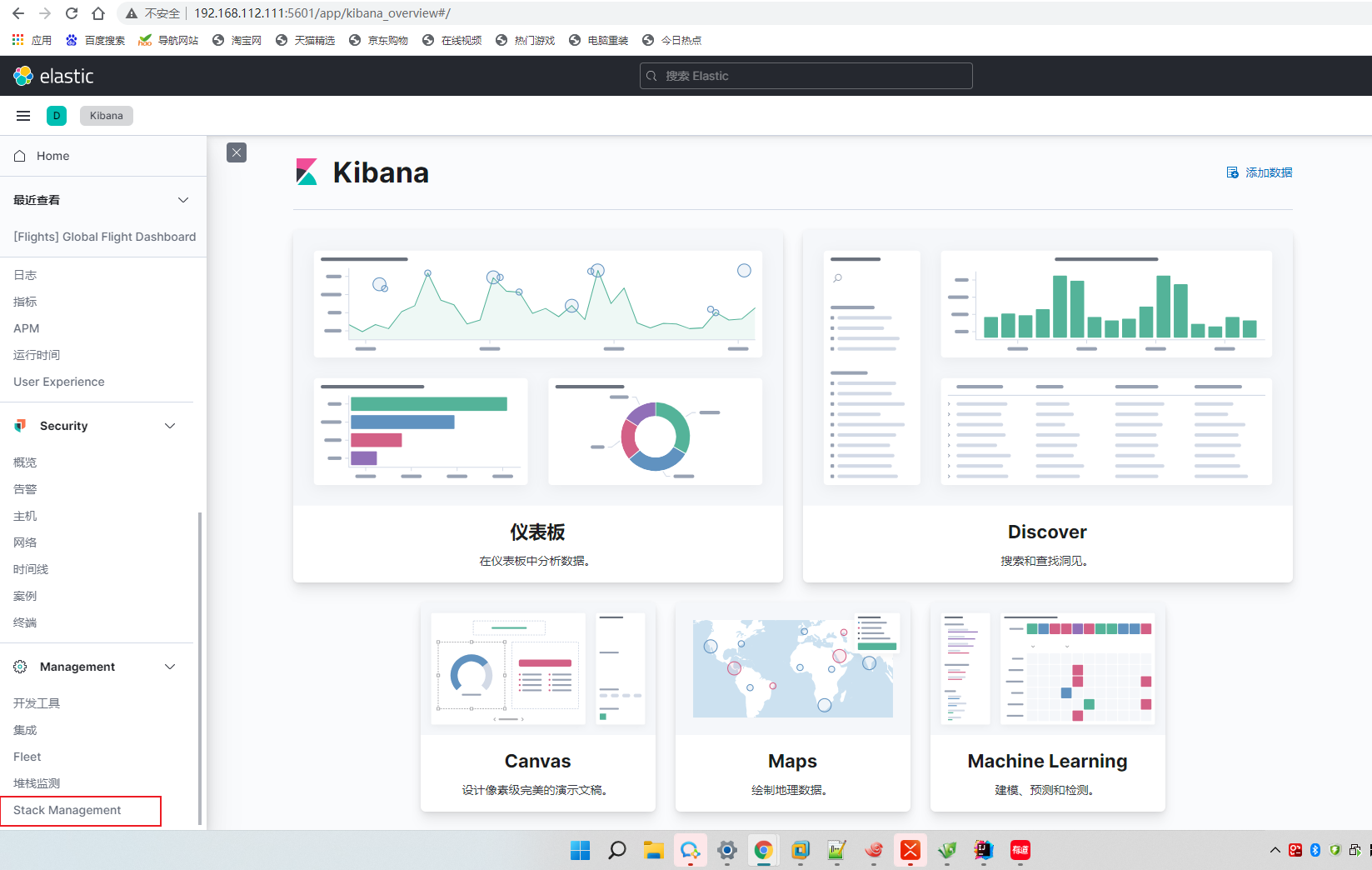Open Security 时间线
1372x870 pixels.
point(31,569)
